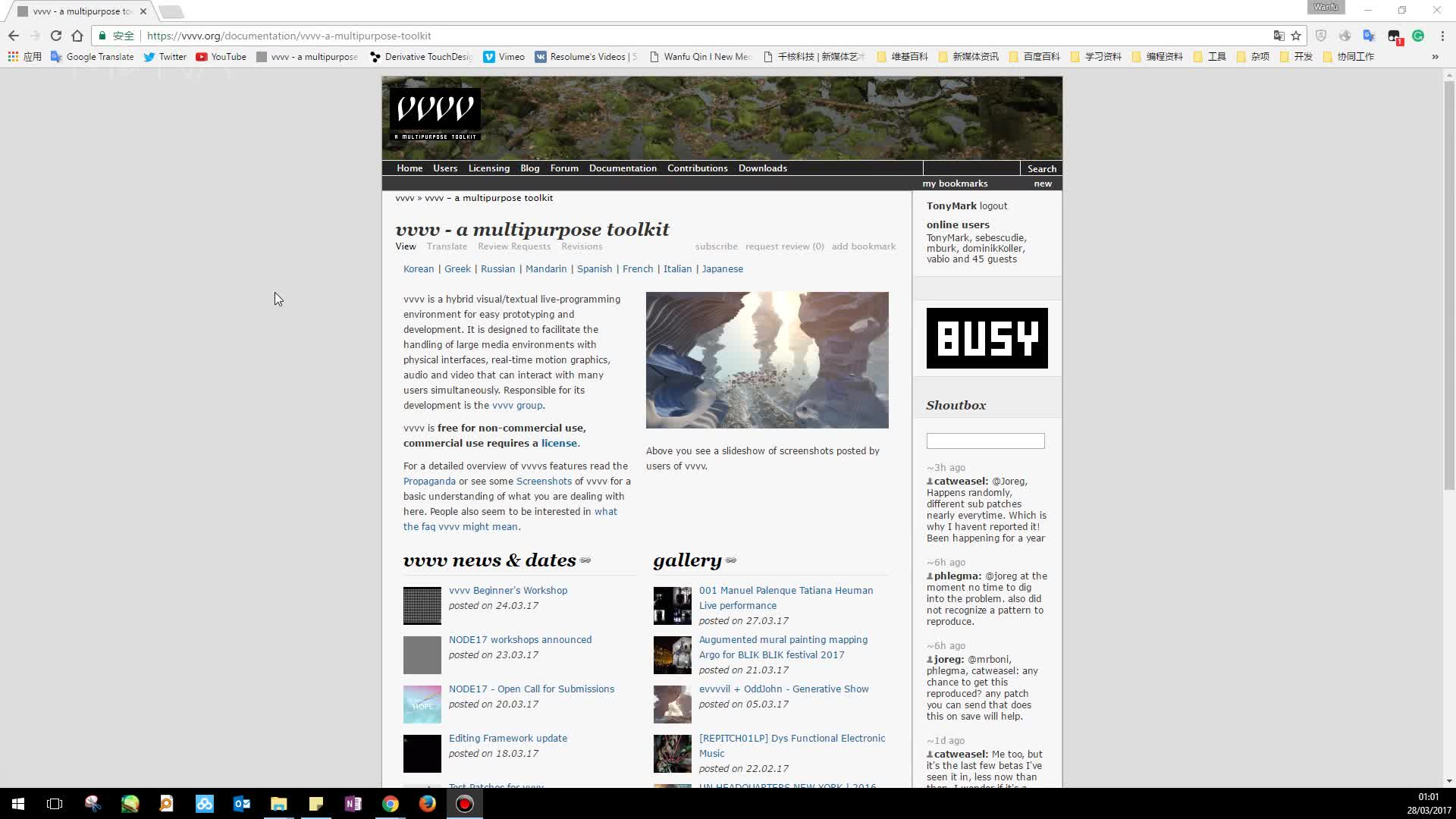This screenshot has width=1456, height=819.
Task: Open NODE17 Open Call HOPE thumbnail
Action: pos(422,704)
